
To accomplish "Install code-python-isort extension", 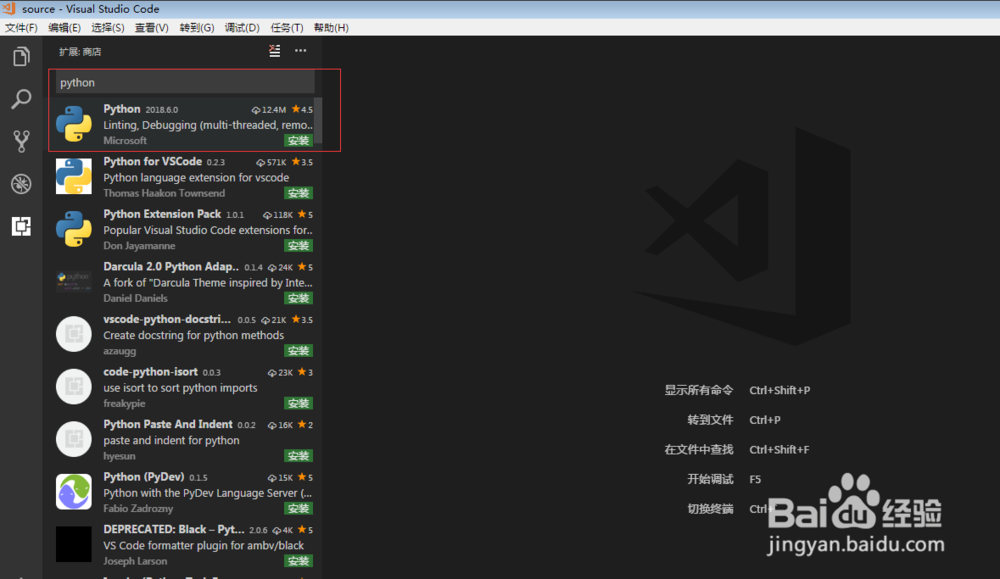I will (x=298, y=403).
